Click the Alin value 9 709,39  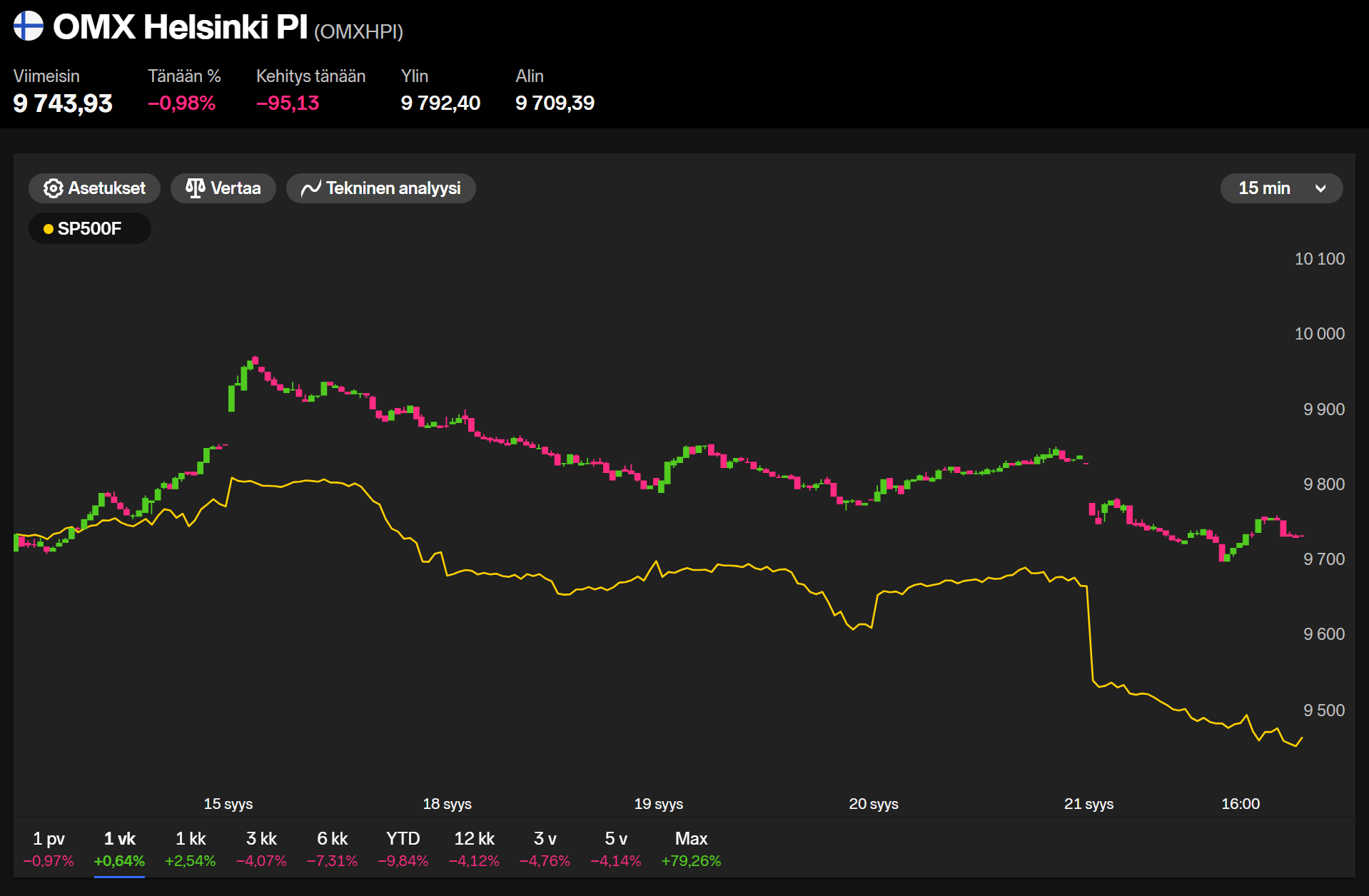pyautogui.click(x=555, y=103)
